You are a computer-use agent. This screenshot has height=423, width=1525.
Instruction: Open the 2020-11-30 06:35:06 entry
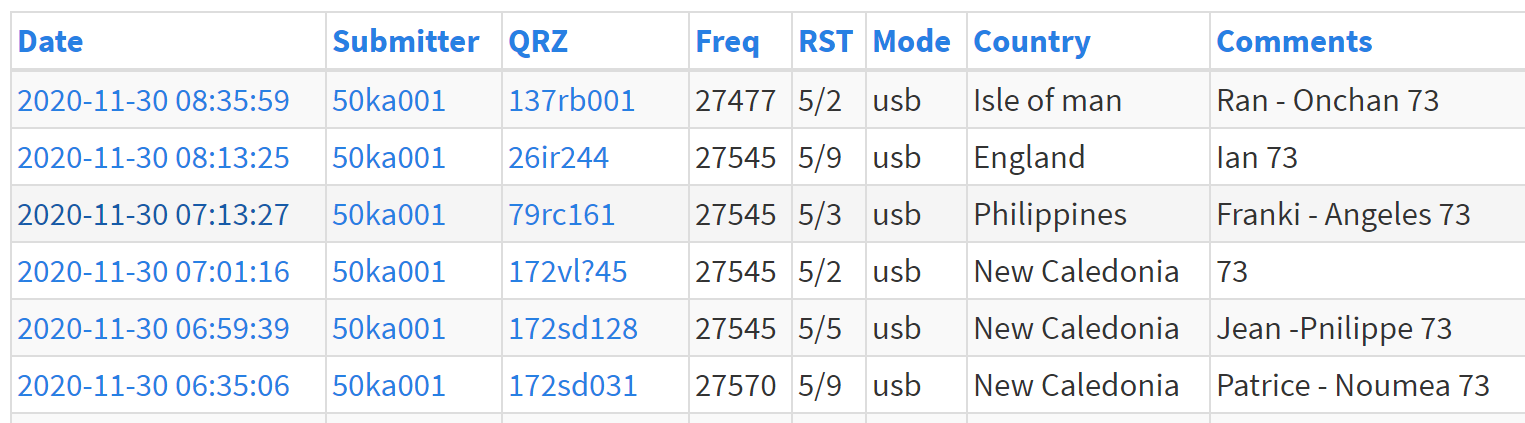click(x=153, y=385)
